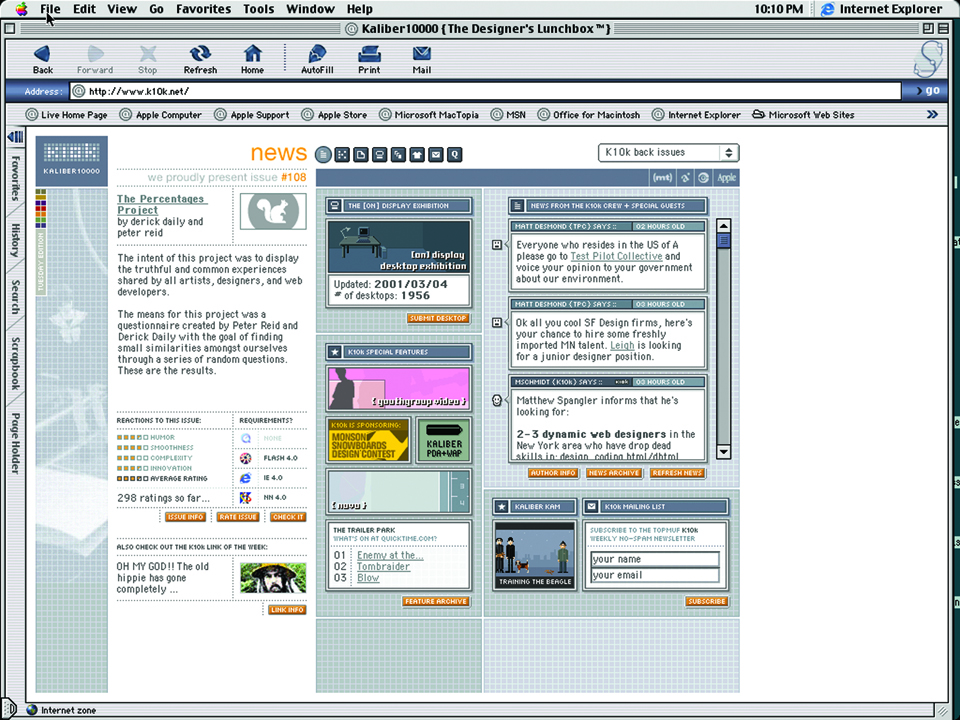Click the Apple sponsor logo in blue bar
This screenshot has width=960, height=720.
point(726,178)
